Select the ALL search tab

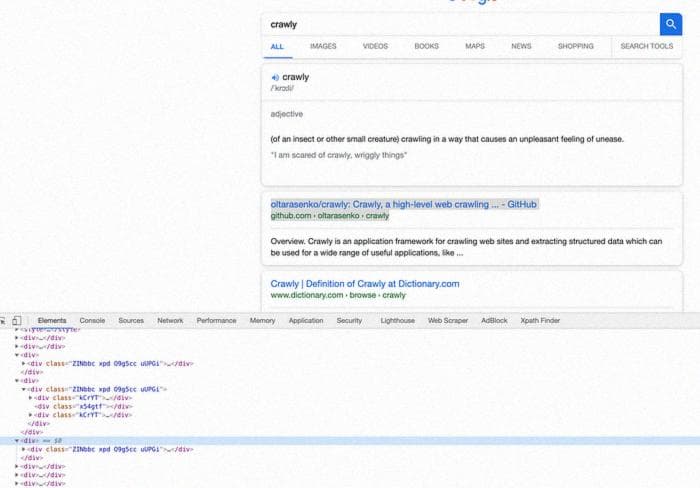(x=277, y=46)
